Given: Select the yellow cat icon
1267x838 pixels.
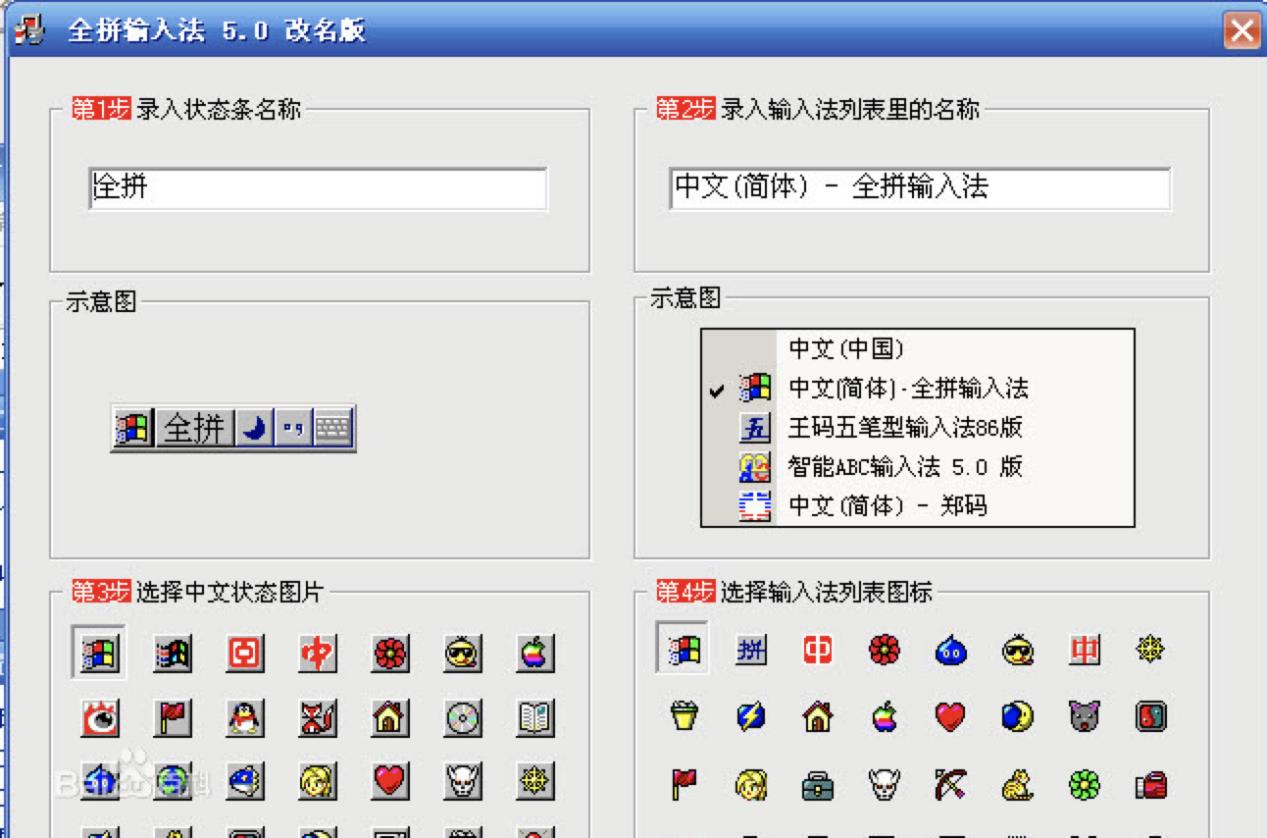Looking at the screenshot, I should (1018, 786).
